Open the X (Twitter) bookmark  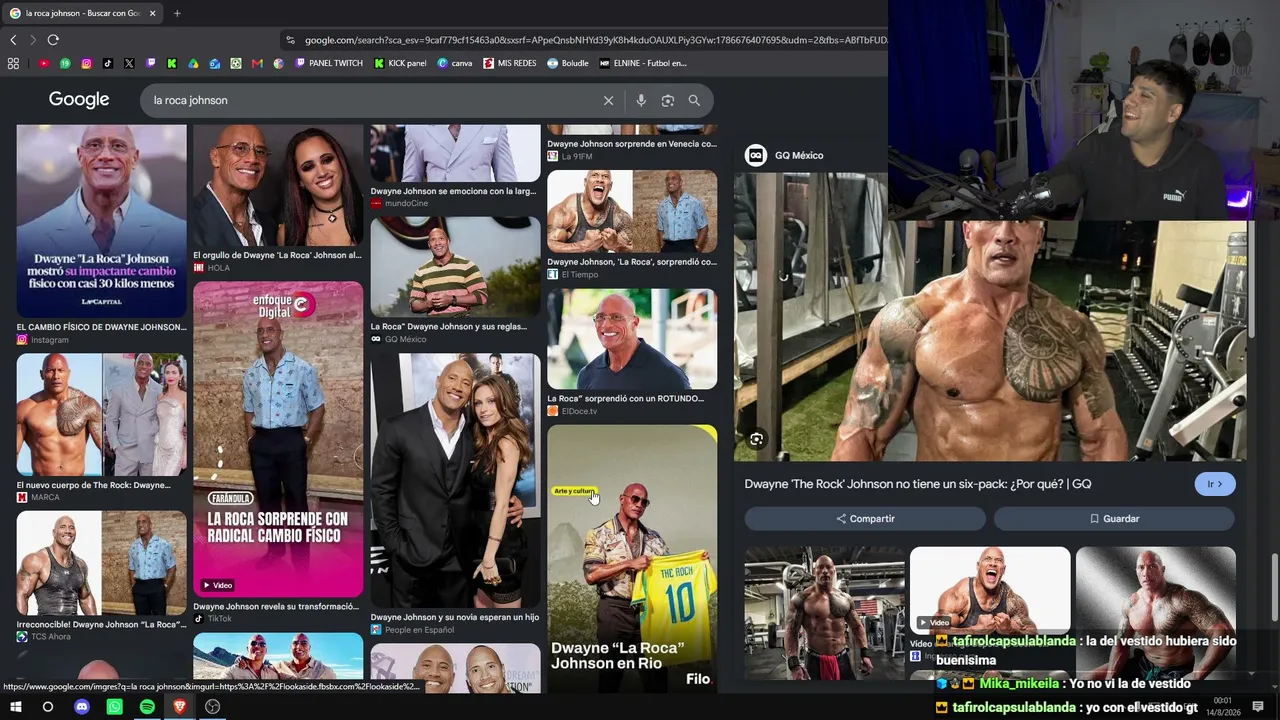coord(129,63)
